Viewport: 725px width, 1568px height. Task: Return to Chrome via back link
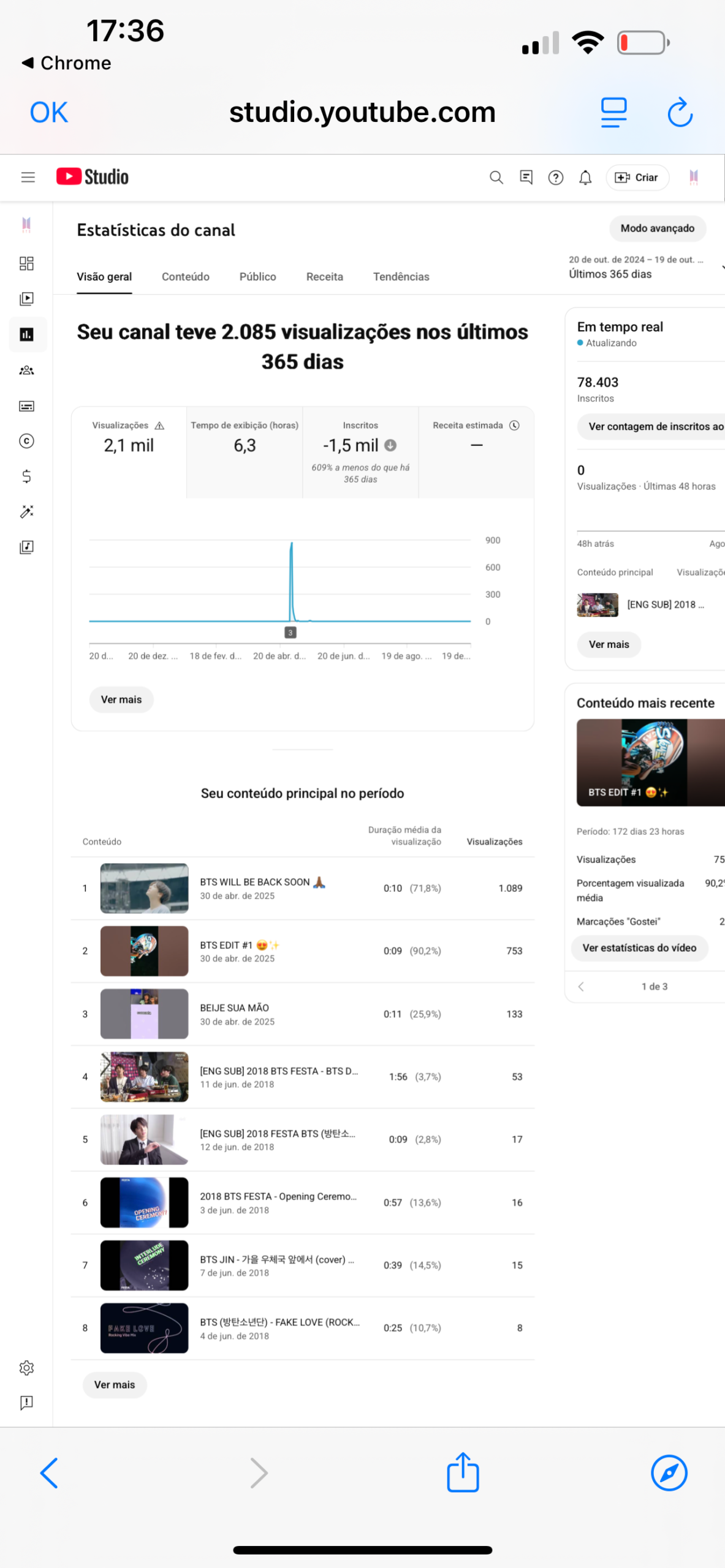click(66, 63)
